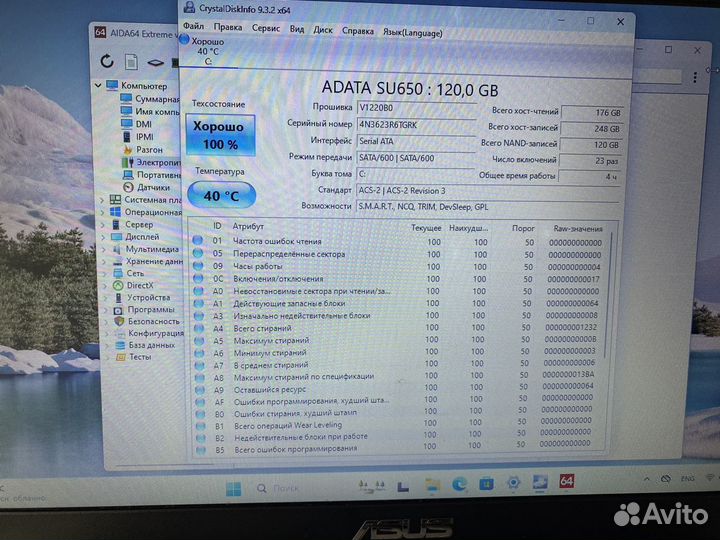Open the Справка menu
This screenshot has height=540, width=720.
(x=358, y=32)
